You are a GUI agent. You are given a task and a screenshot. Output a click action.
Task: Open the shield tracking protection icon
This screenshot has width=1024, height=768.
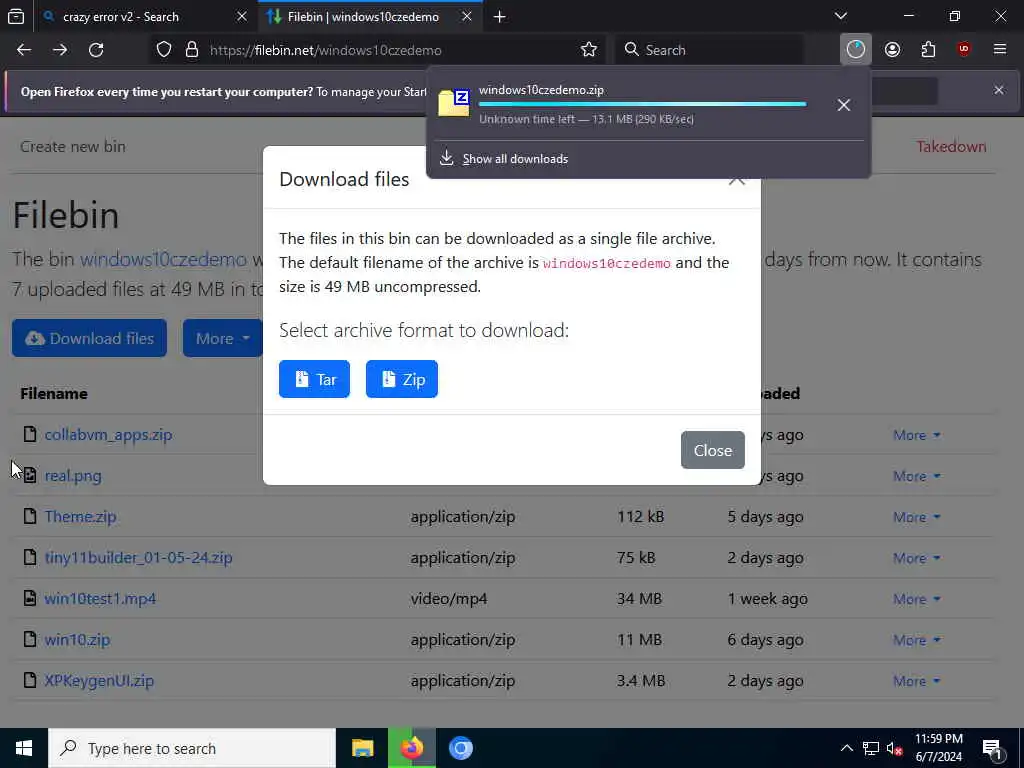click(164, 50)
